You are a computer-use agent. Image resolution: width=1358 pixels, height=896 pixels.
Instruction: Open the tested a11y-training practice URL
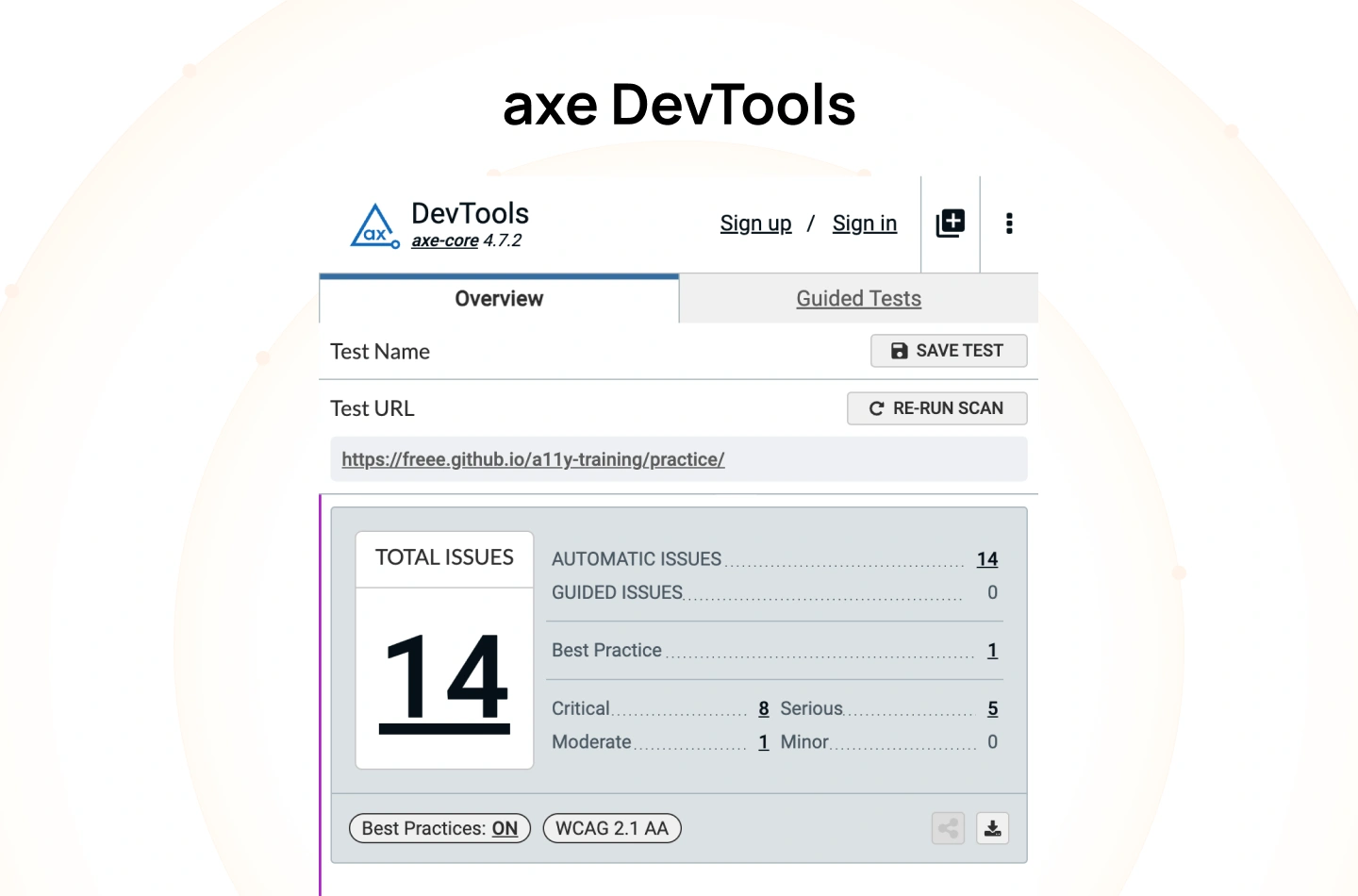533,459
